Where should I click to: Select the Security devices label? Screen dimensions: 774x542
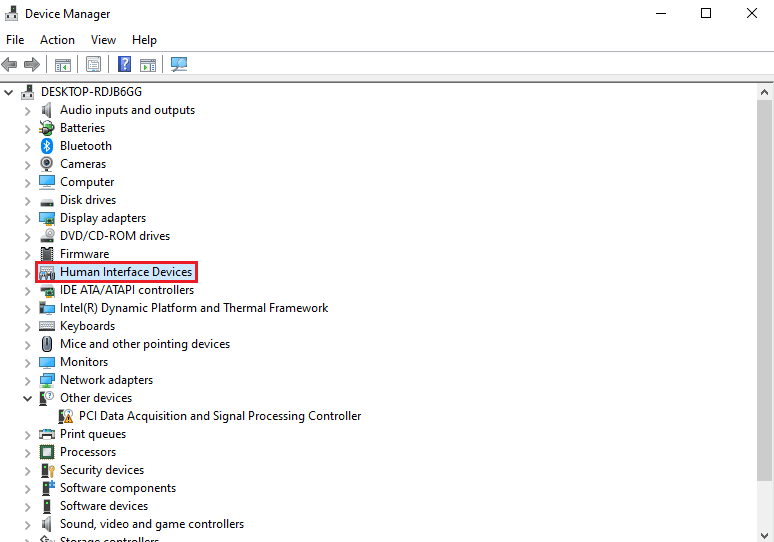[102, 470]
